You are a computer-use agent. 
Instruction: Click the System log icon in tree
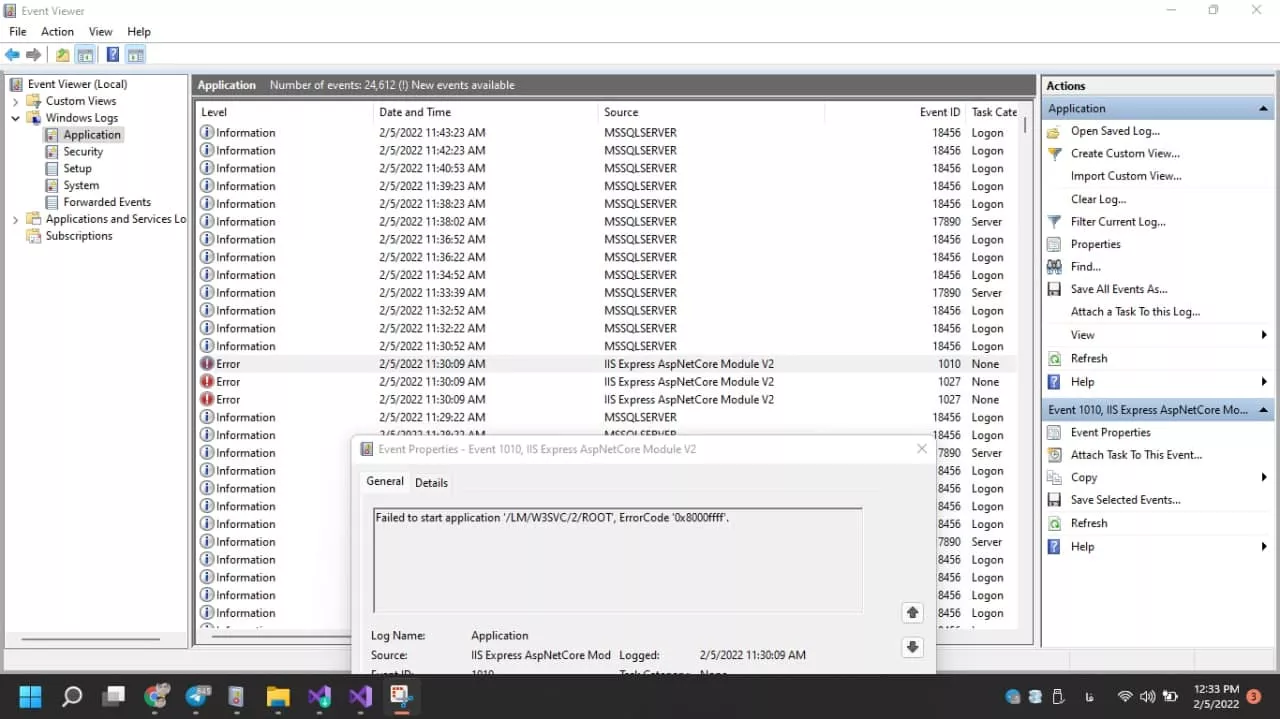click(x=52, y=186)
